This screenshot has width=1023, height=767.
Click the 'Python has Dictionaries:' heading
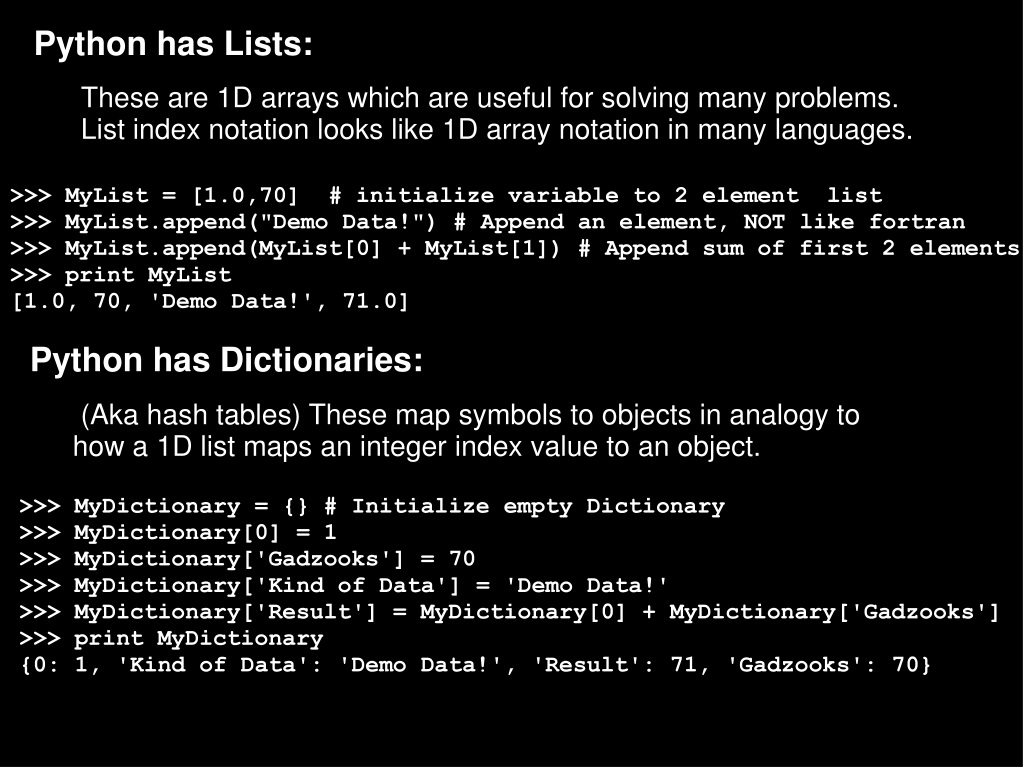click(x=227, y=360)
